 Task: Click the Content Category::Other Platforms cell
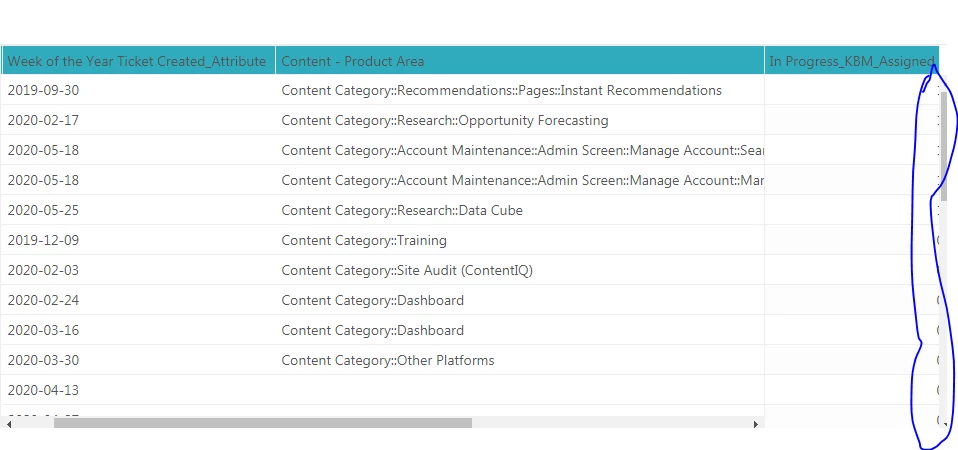pos(388,360)
